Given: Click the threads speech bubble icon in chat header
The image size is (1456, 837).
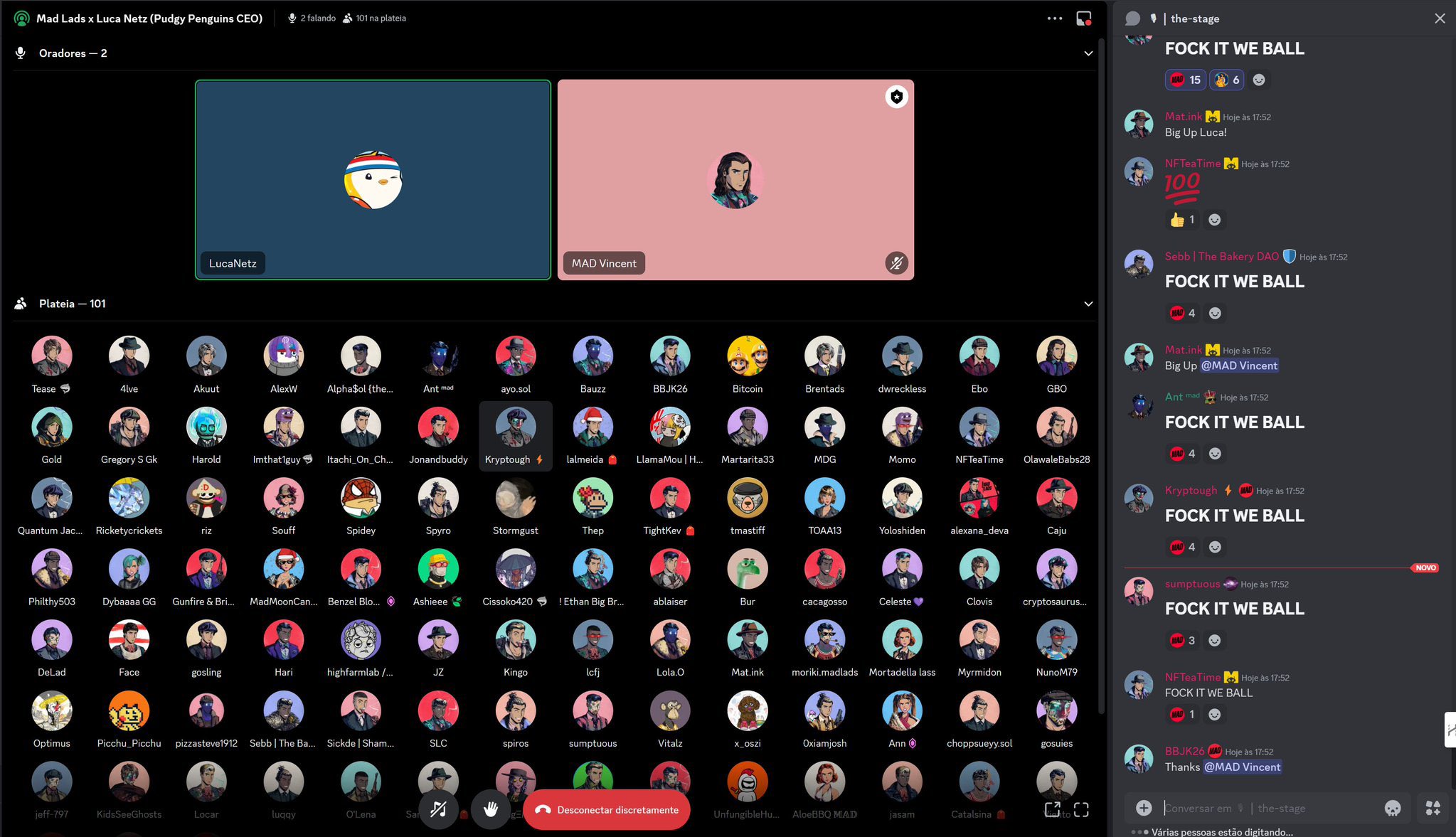Looking at the screenshot, I should tap(1133, 18).
